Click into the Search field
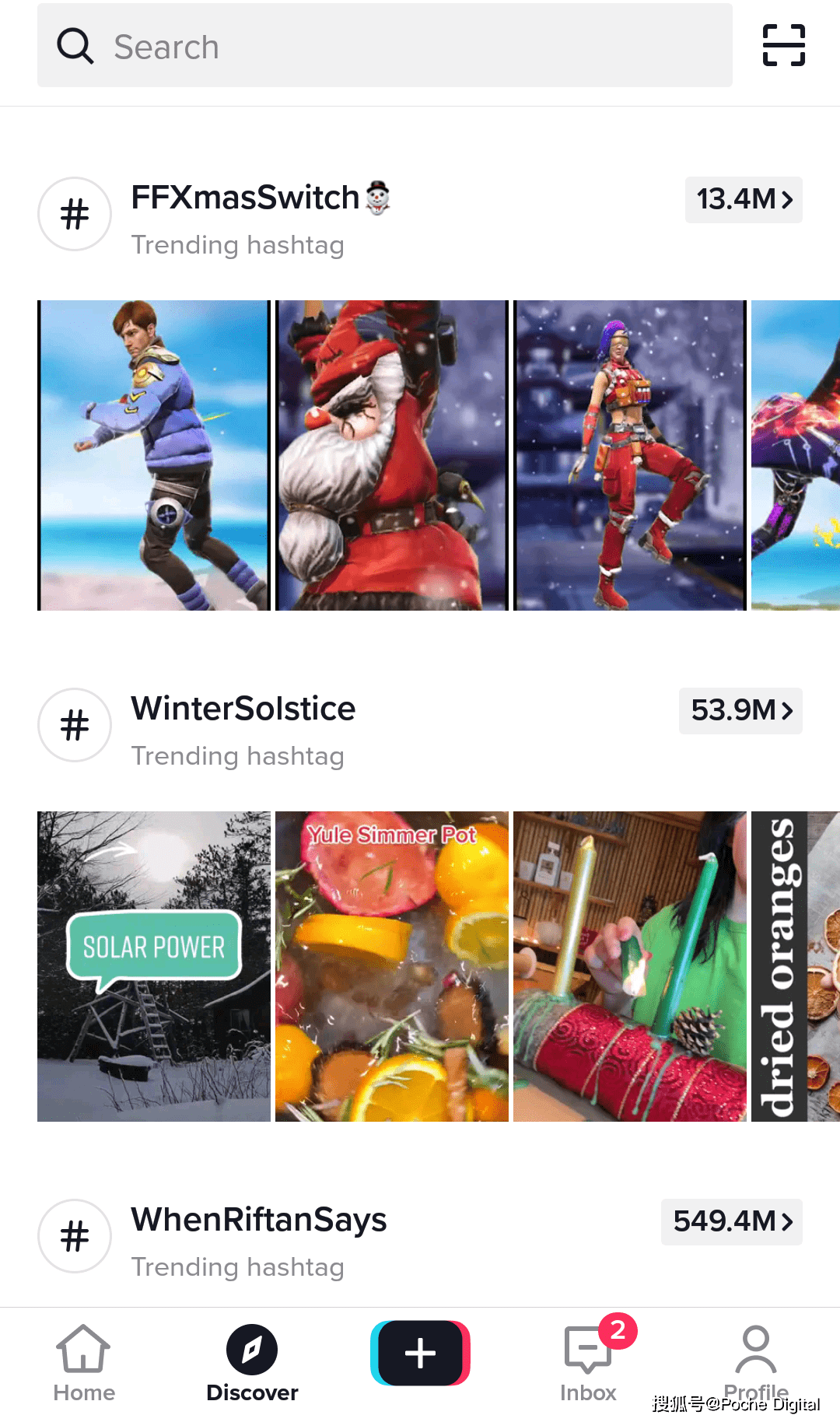This screenshot has height=1422, width=840. (x=385, y=45)
